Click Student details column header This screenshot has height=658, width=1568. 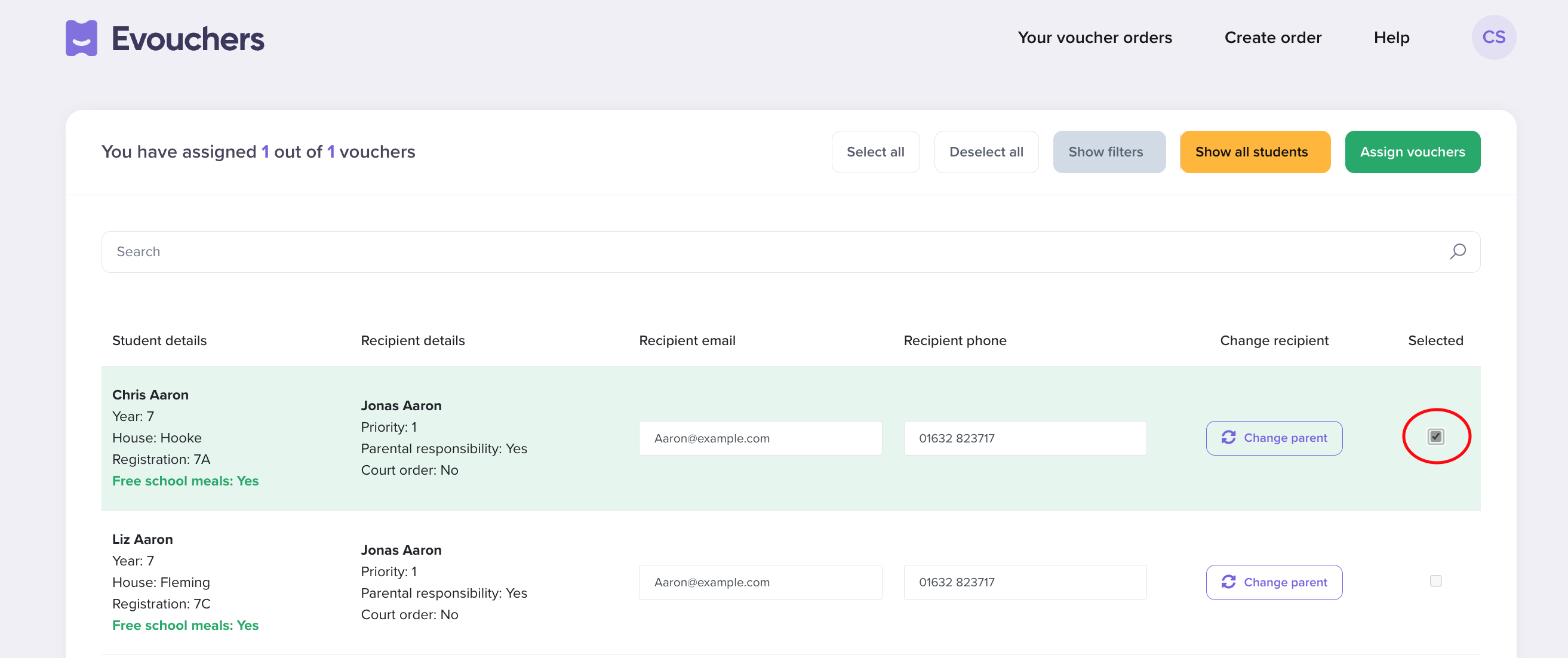click(x=159, y=340)
